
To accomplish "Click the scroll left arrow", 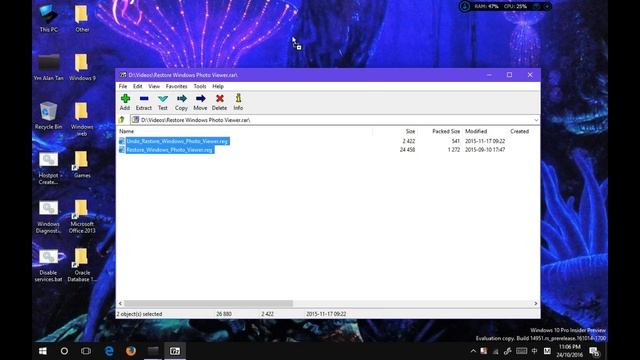I will point(120,304).
